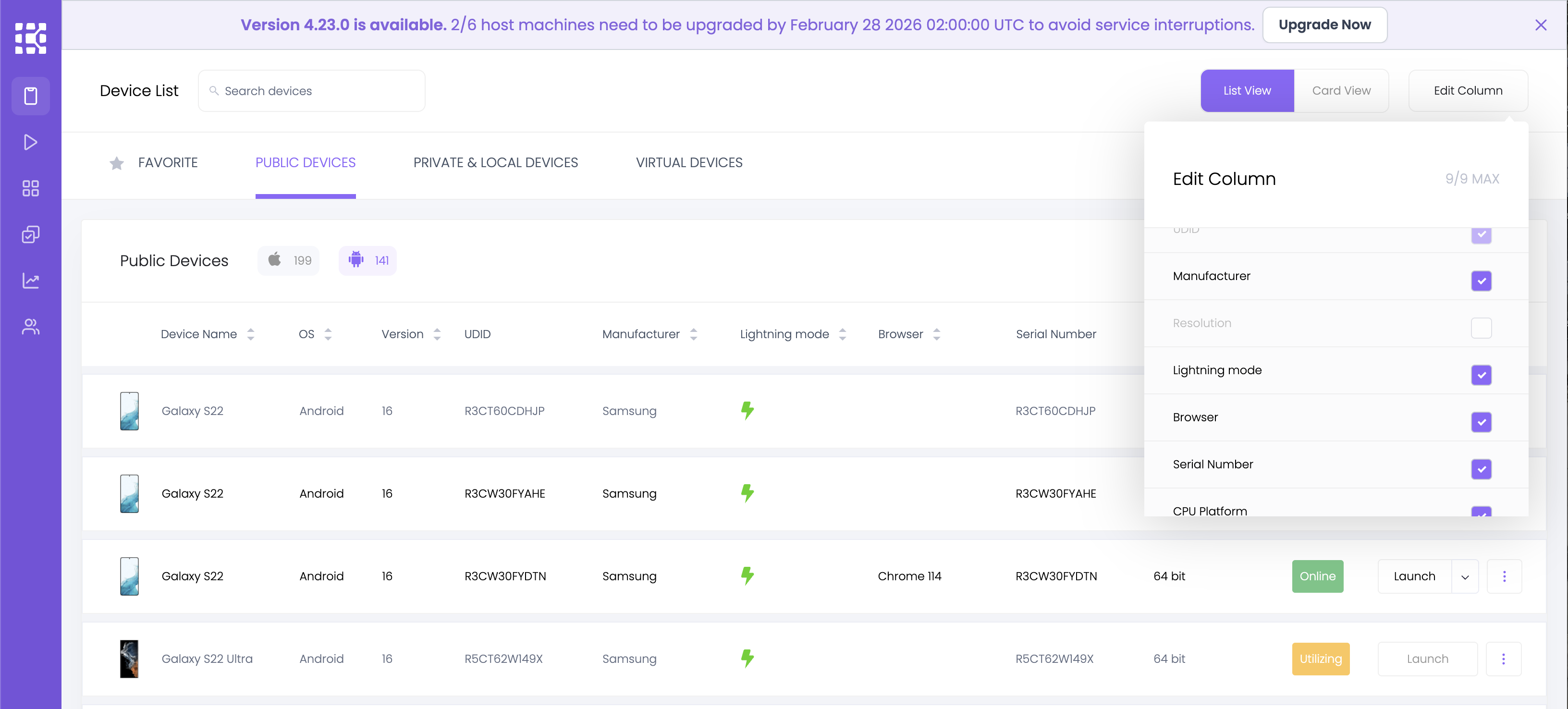The image size is (1568, 709).
Task: Switch to Private & Local Devices tab
Action: click(495, 162)
